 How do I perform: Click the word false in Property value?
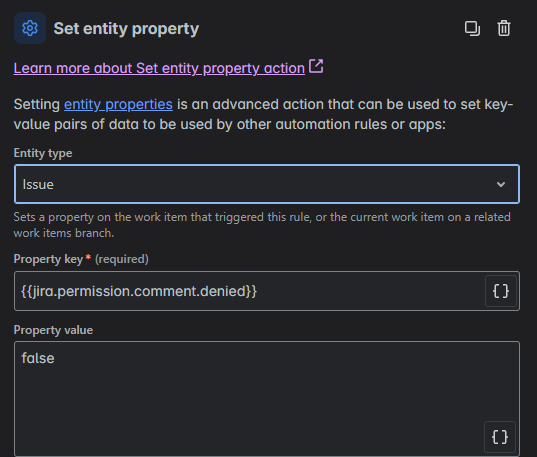click(38, 358)
